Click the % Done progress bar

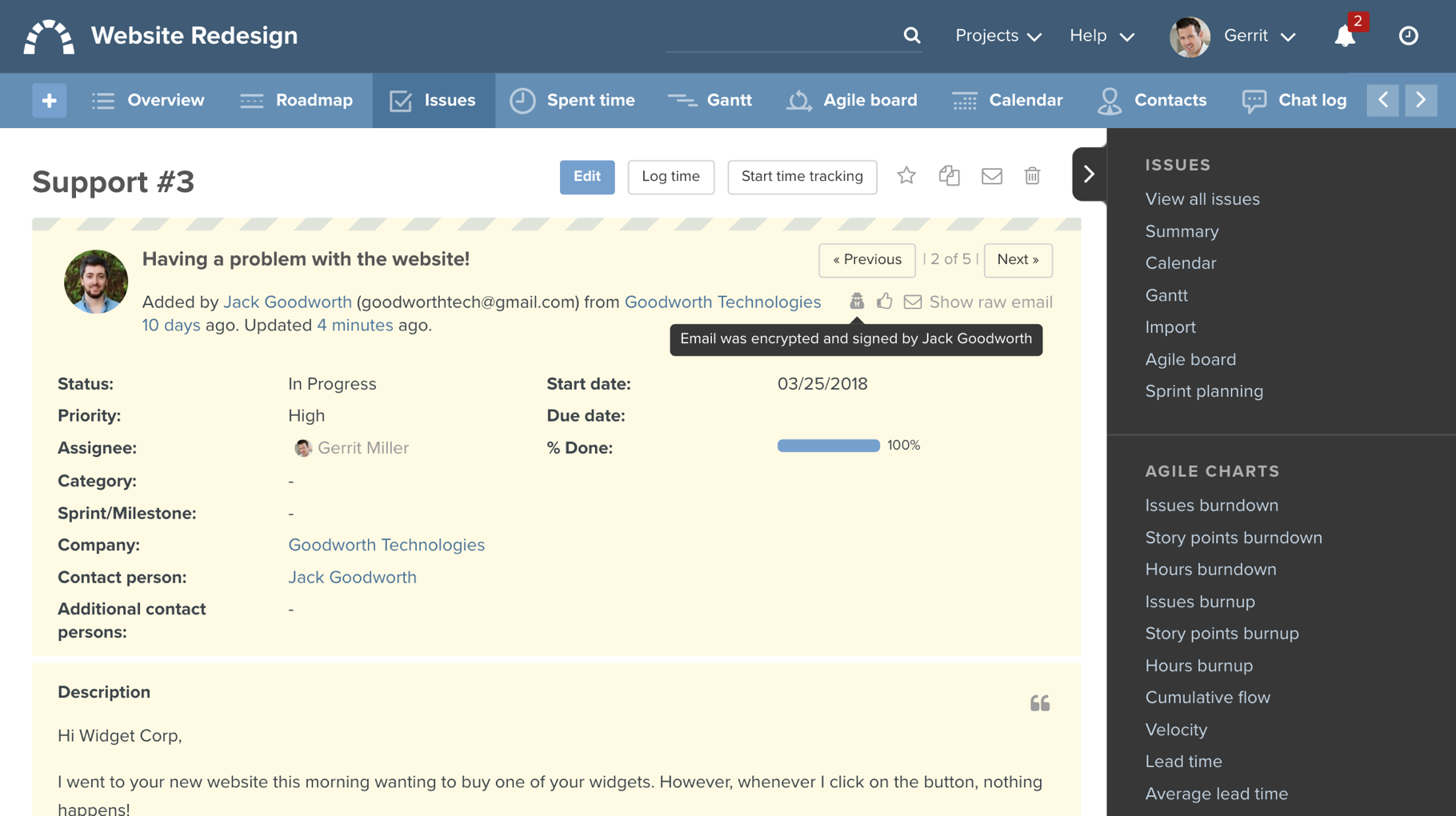828,446
